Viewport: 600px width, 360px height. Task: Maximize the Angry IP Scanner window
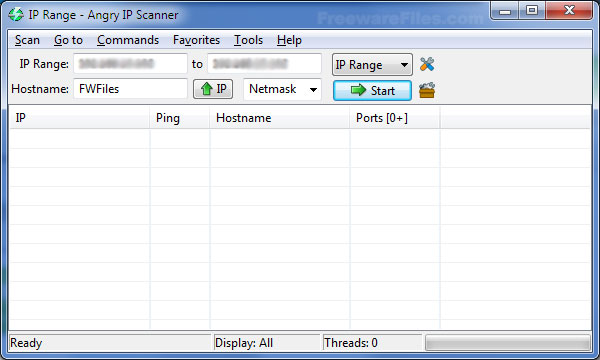click(x=532, y=11)
